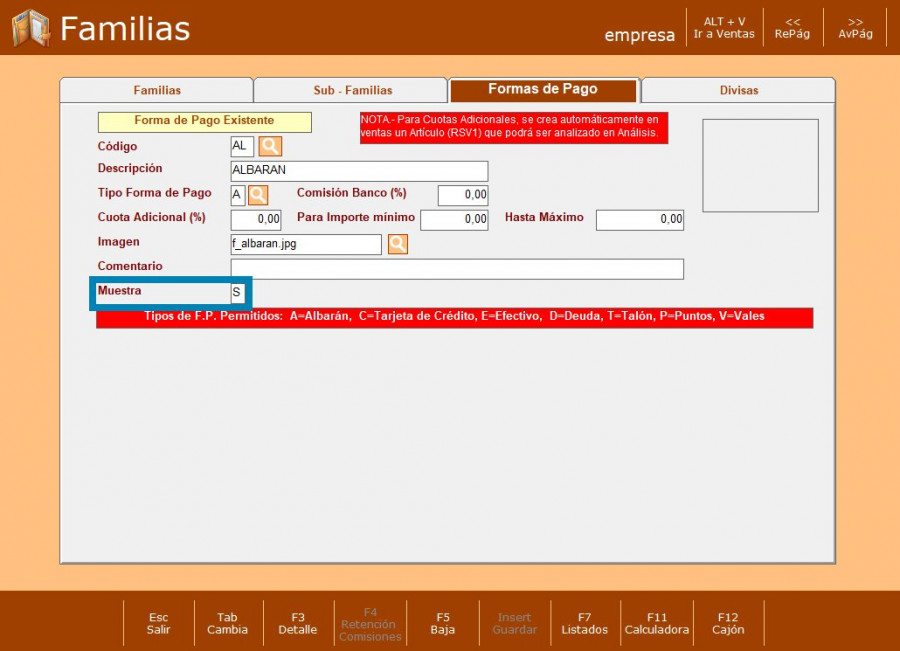Open F7 Listados
This screenshot has width=900, height=651.
[x=584, y=624]
